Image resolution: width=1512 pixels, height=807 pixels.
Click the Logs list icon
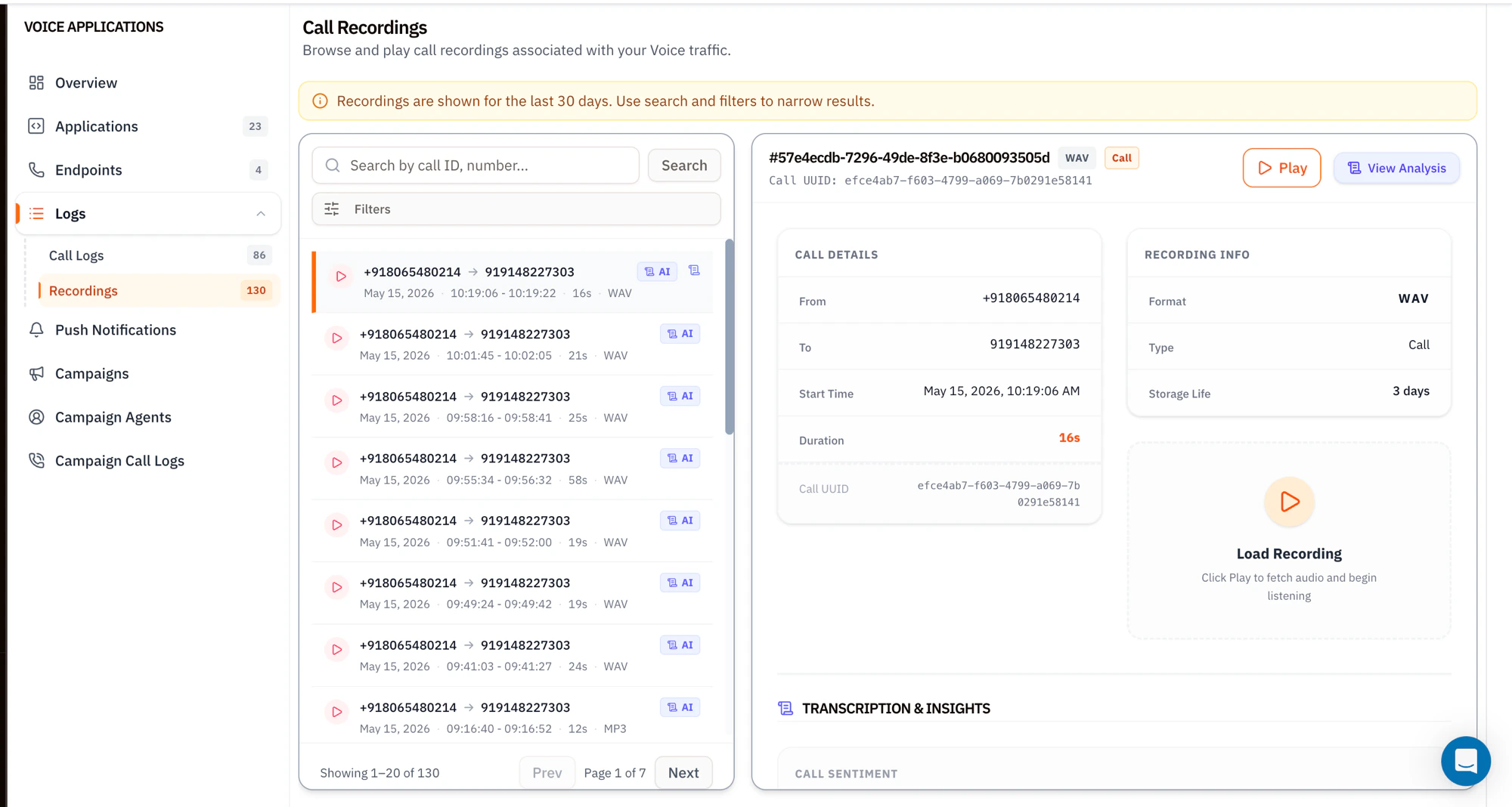click(36, 214)
